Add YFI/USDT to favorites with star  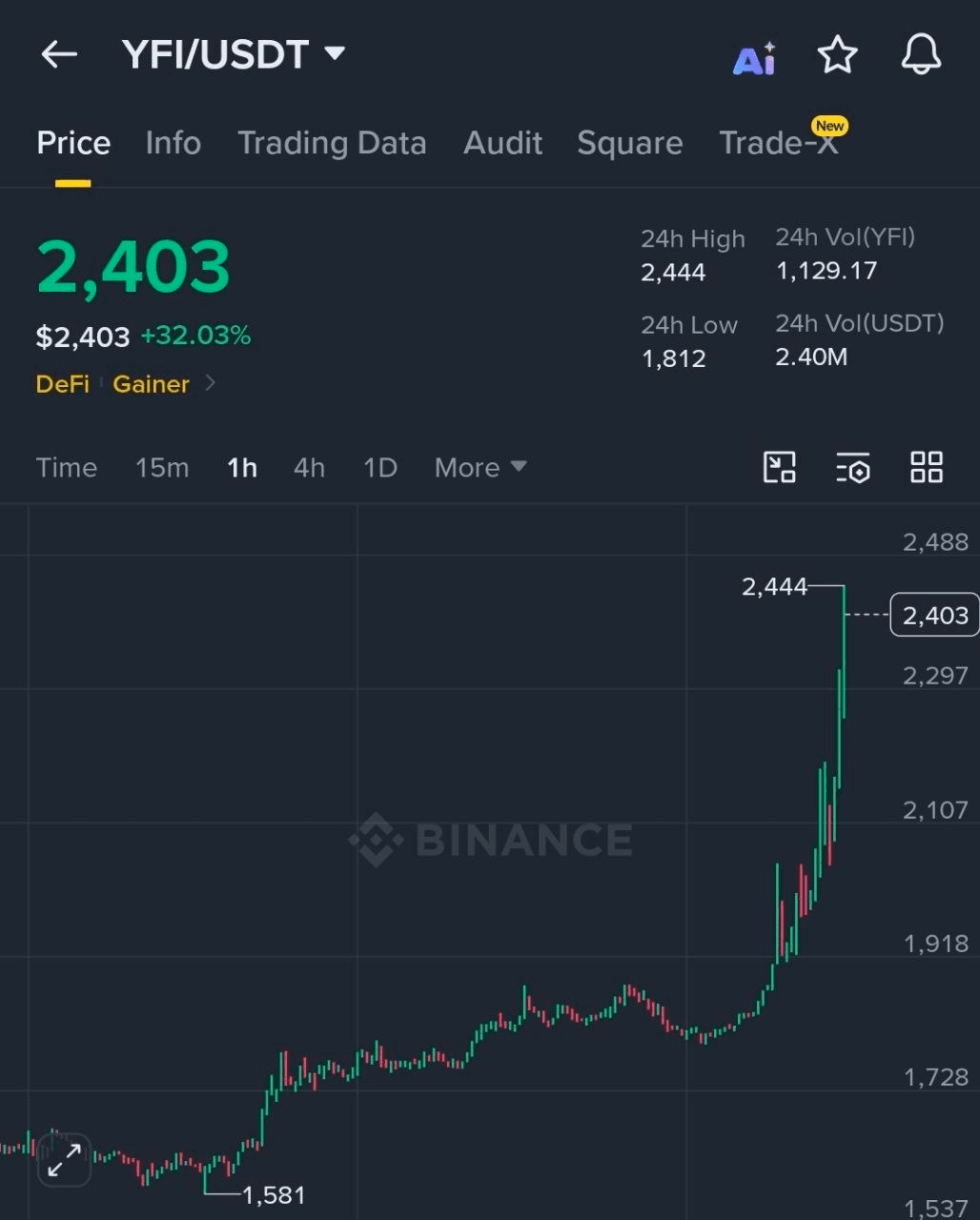pos(838,55)
